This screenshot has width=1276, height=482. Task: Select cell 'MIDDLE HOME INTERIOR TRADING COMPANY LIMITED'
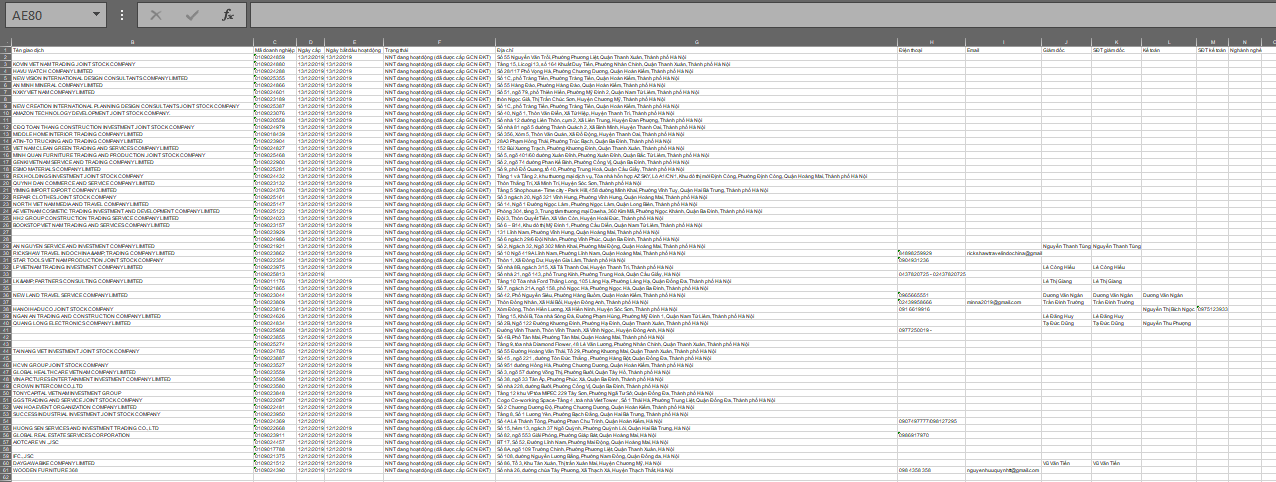[132, 135]
